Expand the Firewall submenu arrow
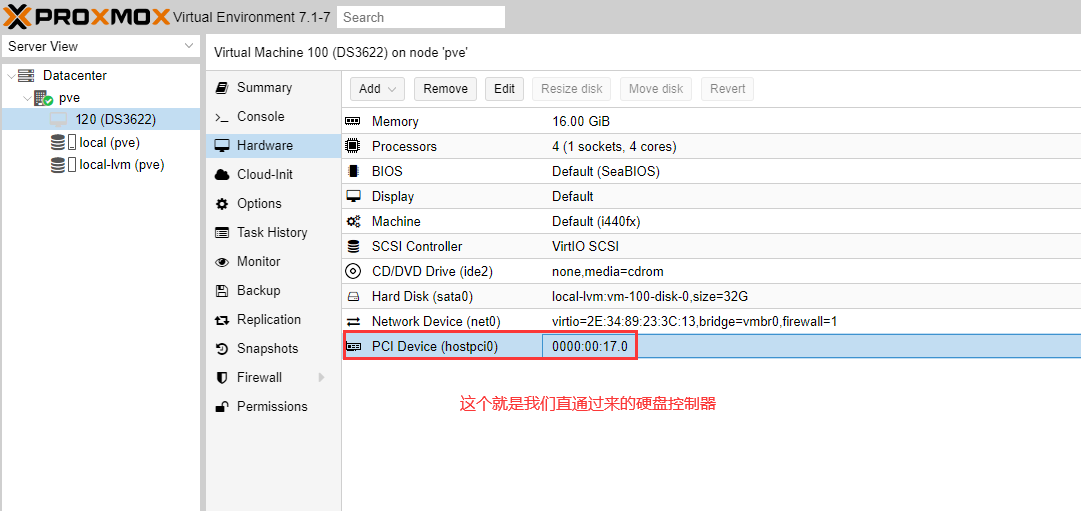This screenshot has width=1081, height=511. [x=321, y=378]
